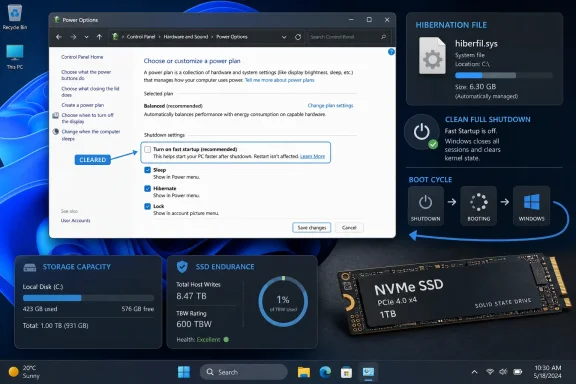Open Create a power plan link
Screen dimensions: 576x384
pyautogui.click(x=83, y=105)
